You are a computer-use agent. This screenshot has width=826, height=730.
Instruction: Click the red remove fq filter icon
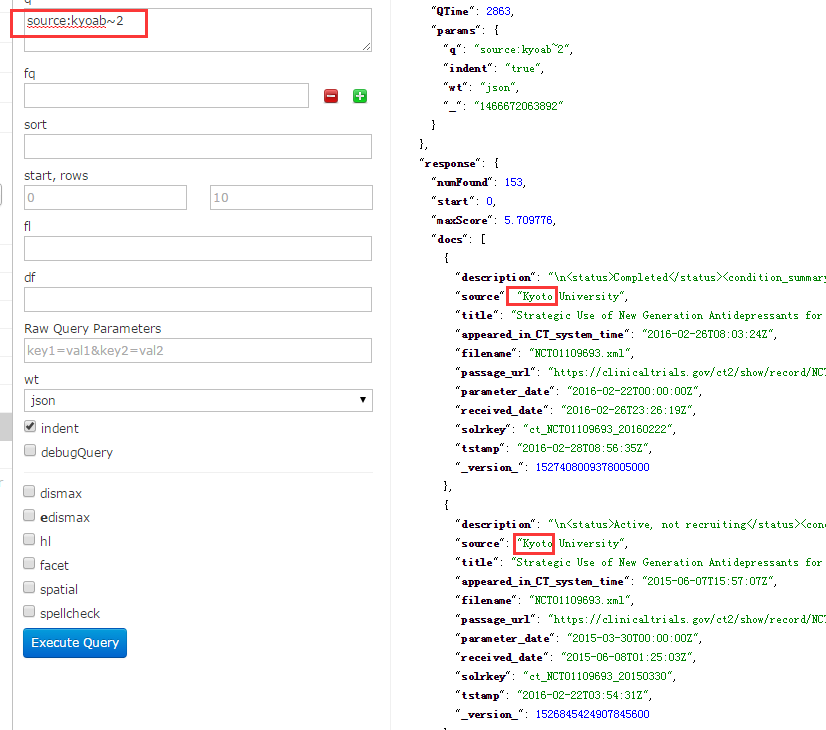(x=331, y=96)
